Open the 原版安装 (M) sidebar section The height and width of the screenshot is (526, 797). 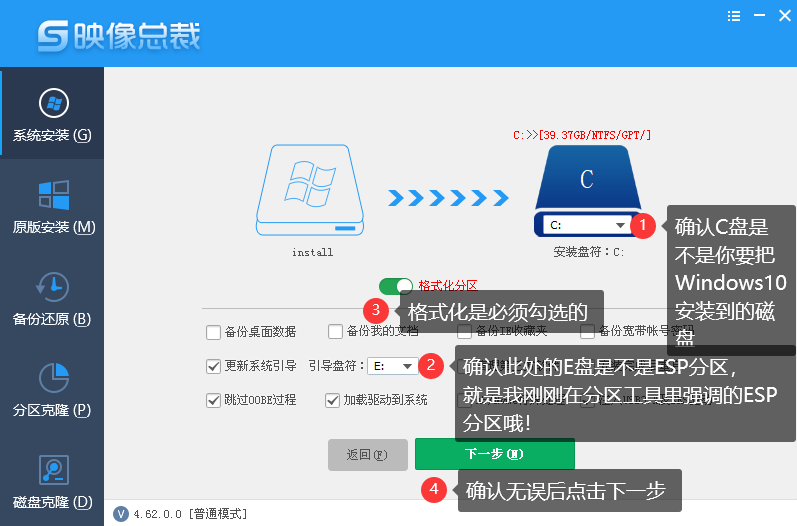(x=53, y=206)
